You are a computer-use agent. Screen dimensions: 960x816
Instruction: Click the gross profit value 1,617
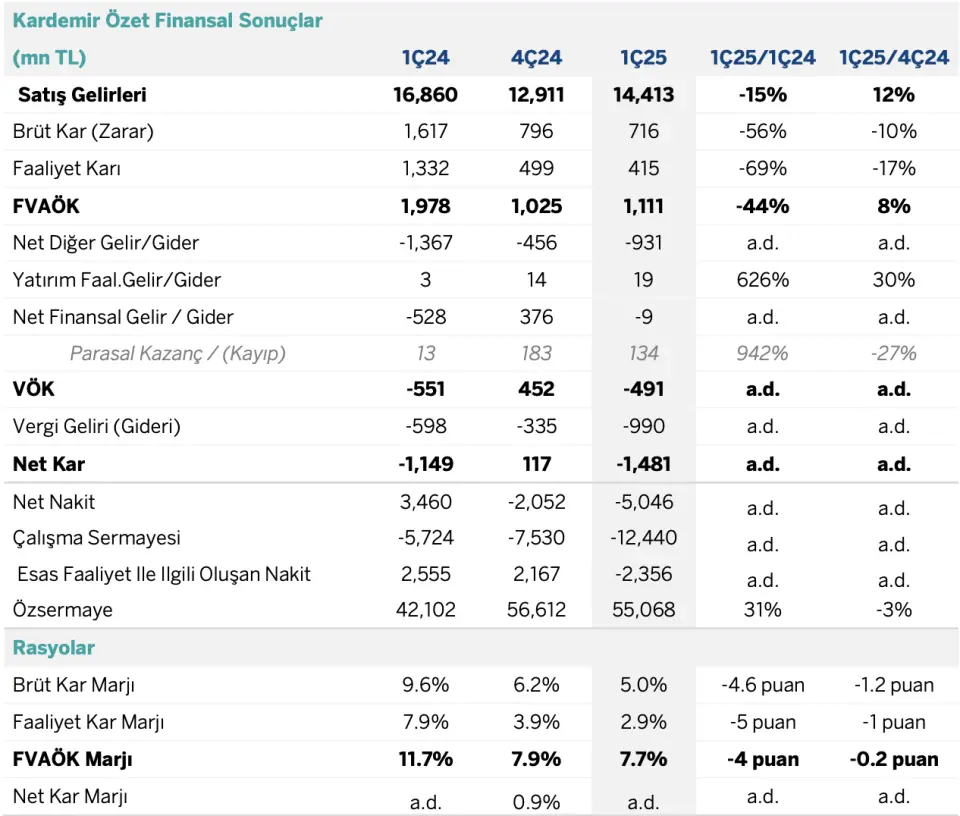tap(426, 132)
